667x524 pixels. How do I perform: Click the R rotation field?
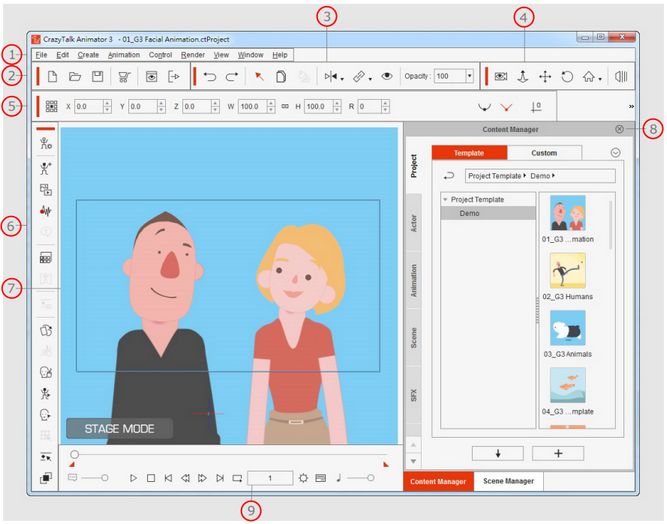point(370,106)
